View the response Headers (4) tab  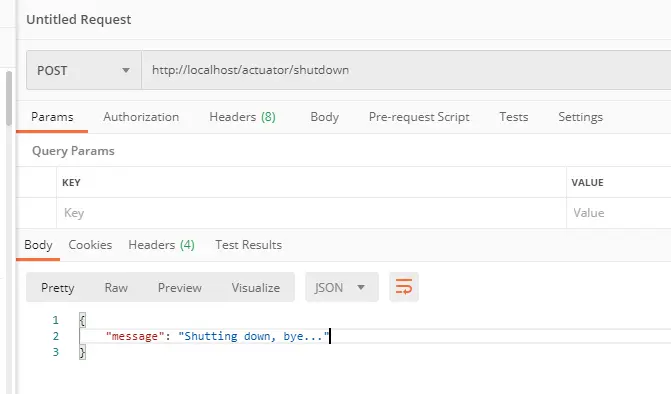[161, 245]
